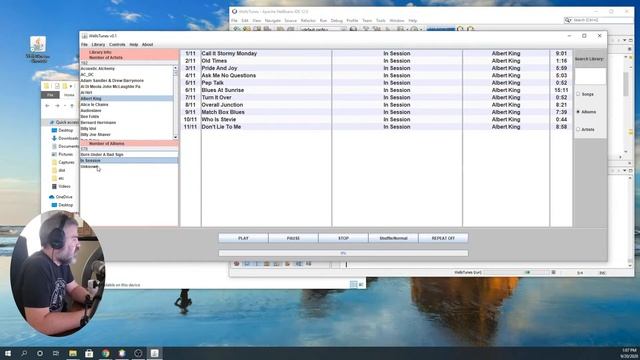The height and width of the screenshot is (360, 640).
Task: Open the About menu in WallyTunes
Action: click(x=147, y=44)
